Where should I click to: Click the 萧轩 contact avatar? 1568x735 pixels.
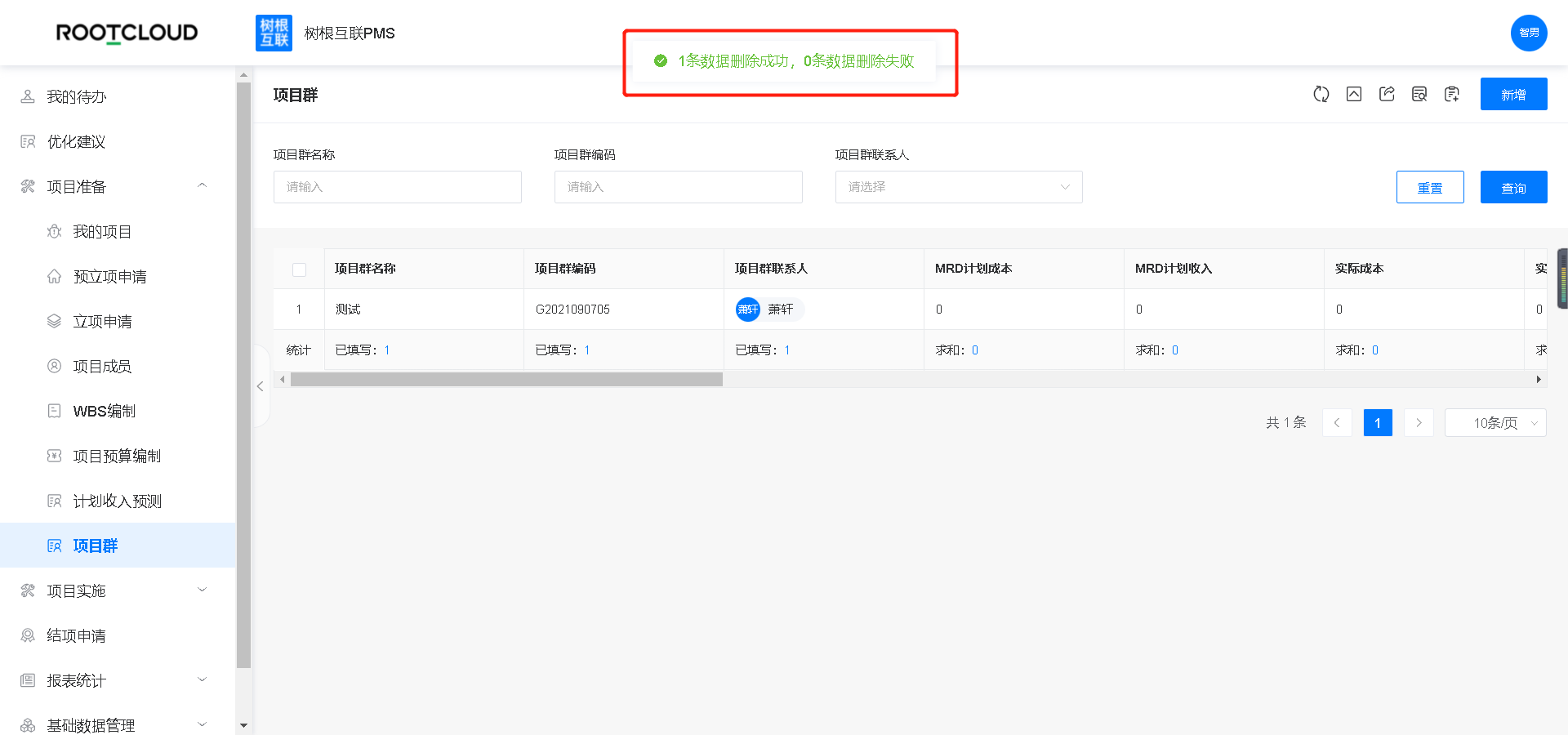[748, 309]
